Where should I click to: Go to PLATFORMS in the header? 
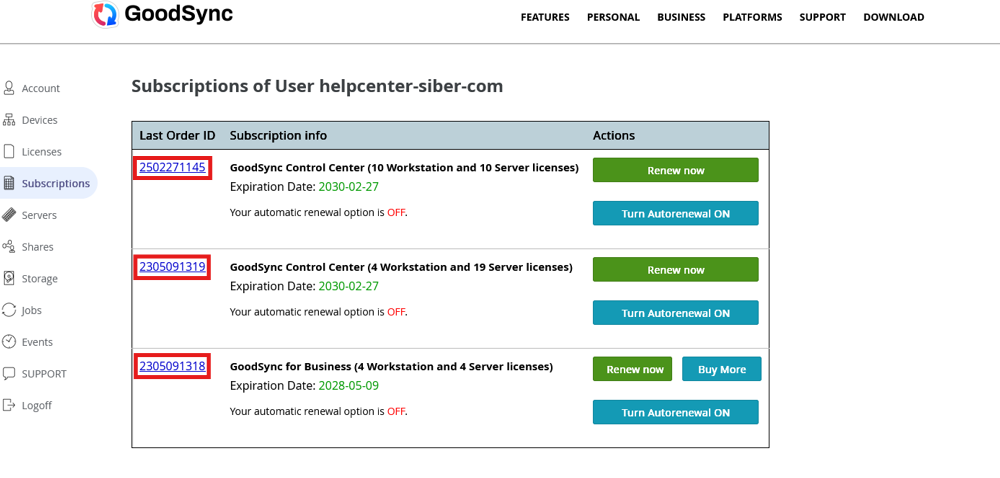point(752,17)
